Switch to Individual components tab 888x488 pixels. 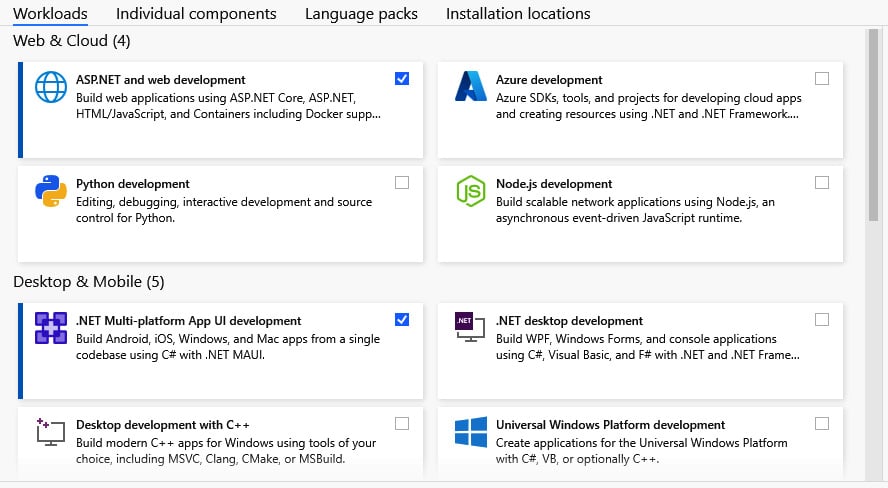point(196,14)
